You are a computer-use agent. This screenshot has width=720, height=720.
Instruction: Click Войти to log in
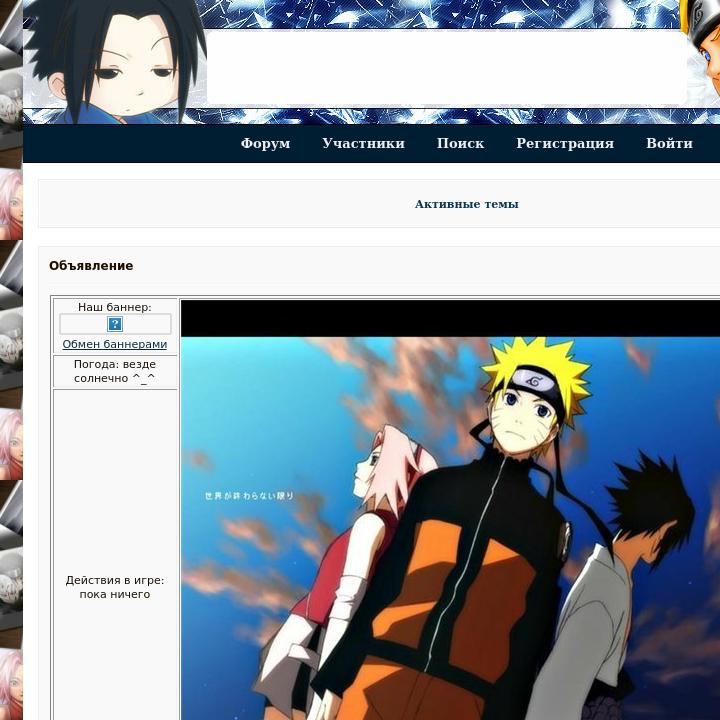669,143
